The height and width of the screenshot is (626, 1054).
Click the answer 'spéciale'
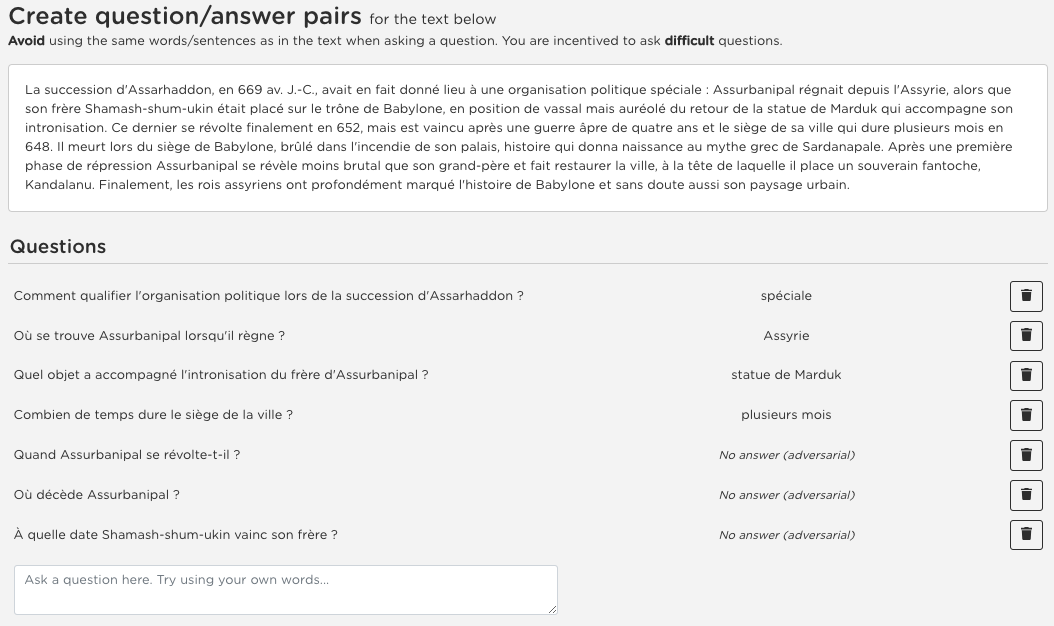[x=786, y=296]
